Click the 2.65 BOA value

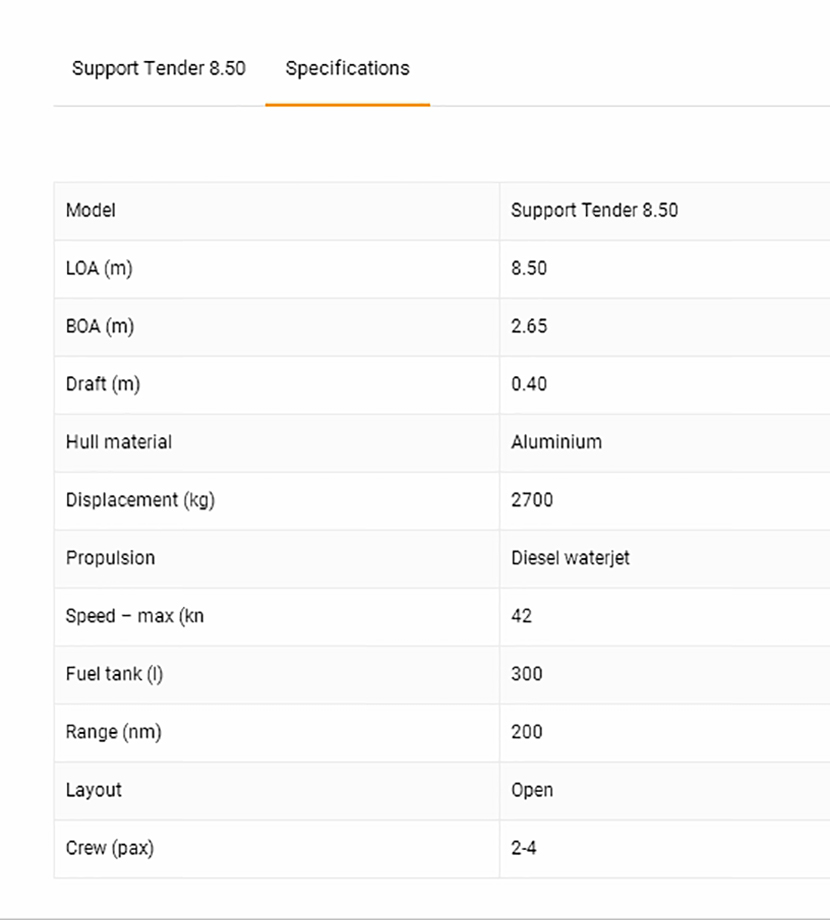click(x=529, y=327)
